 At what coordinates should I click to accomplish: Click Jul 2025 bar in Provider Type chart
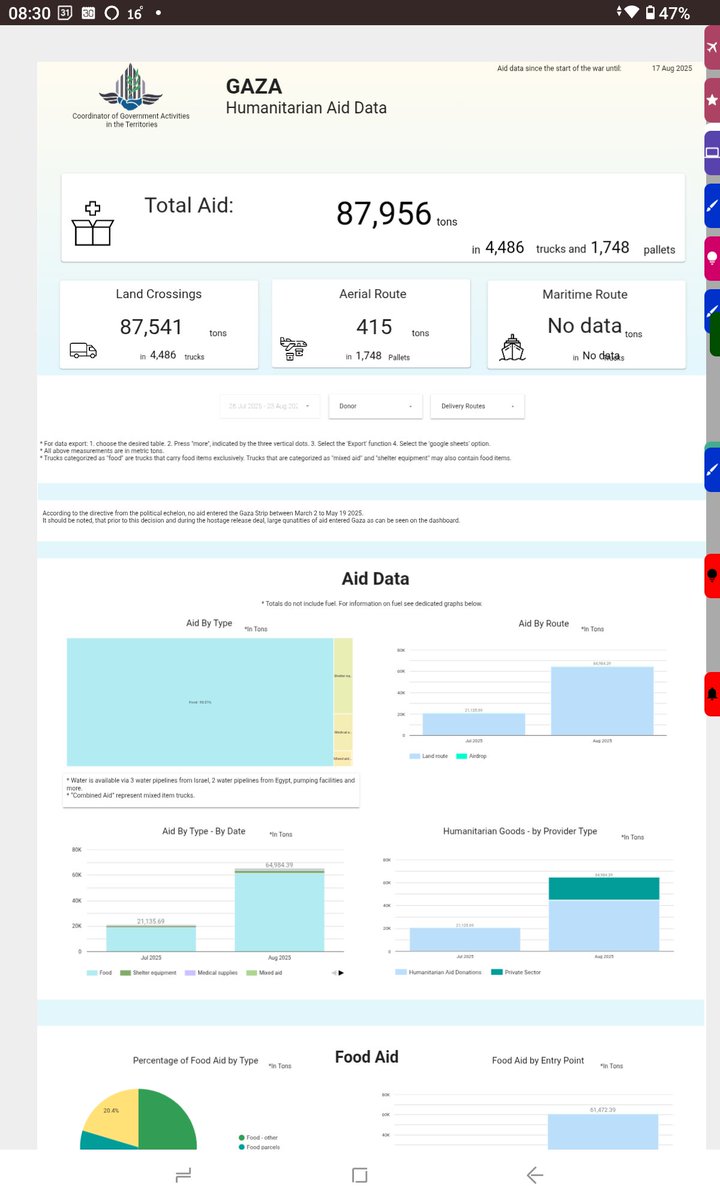(463, 939)
